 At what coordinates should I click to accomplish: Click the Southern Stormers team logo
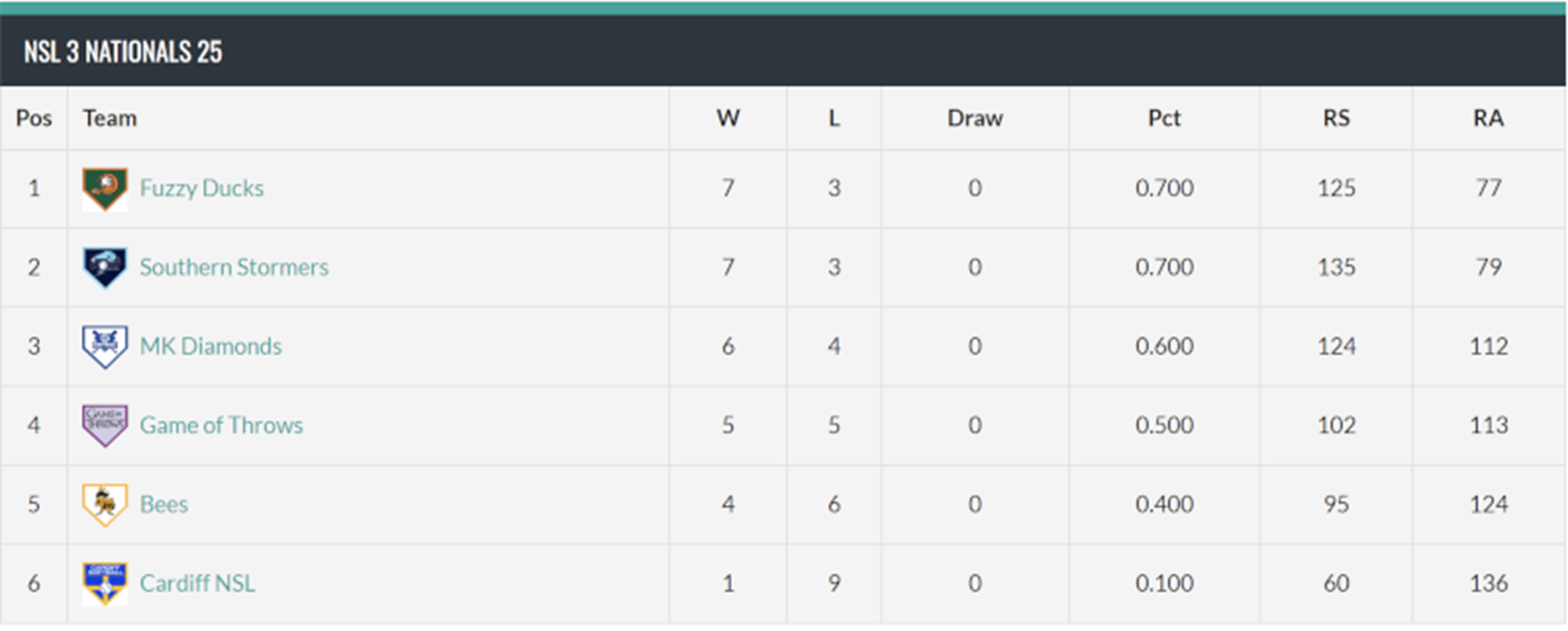click(105, 268)
